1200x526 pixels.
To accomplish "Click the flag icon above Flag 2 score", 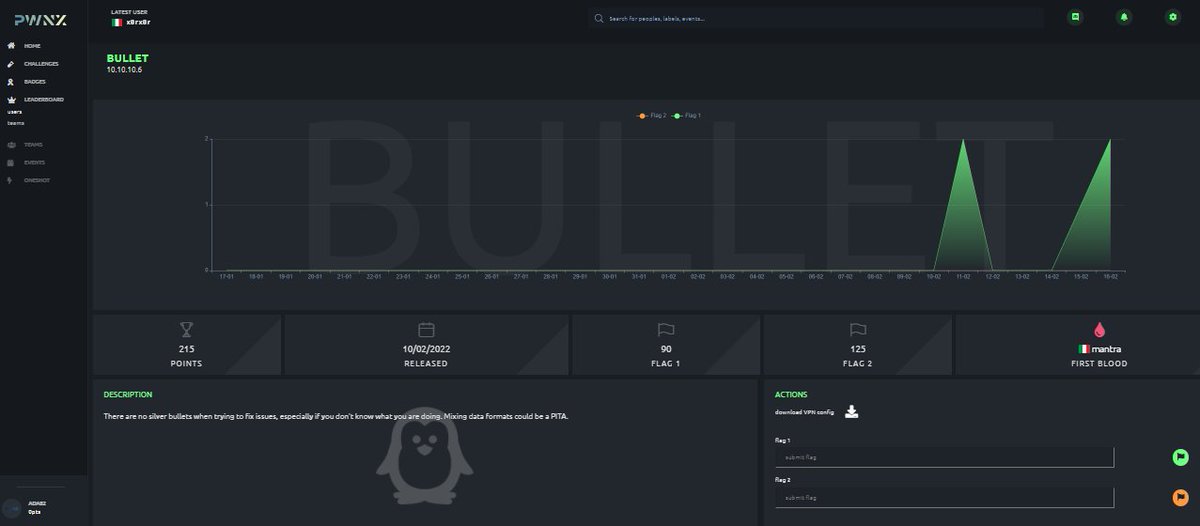I will click(x=857, y=329).
